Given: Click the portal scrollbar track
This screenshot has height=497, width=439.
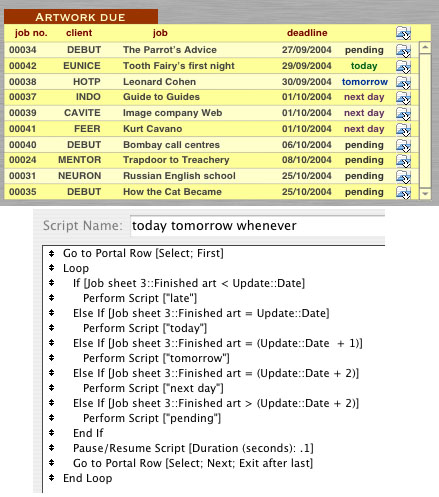Looking at the screenshot, I should point(425,121).
